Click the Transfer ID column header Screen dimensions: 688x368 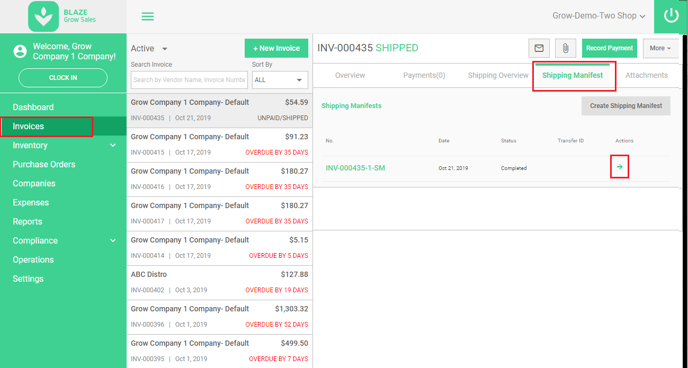pyautogui.click(x=571, y=141)
